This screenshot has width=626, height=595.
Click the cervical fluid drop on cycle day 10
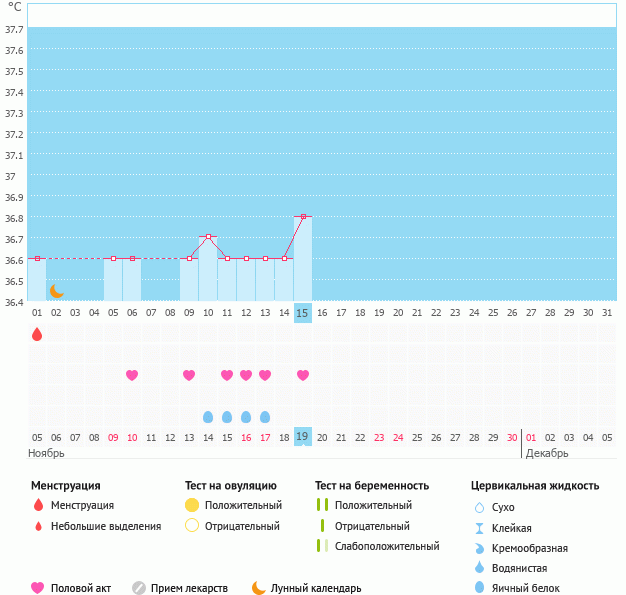[x=208, y=416]
